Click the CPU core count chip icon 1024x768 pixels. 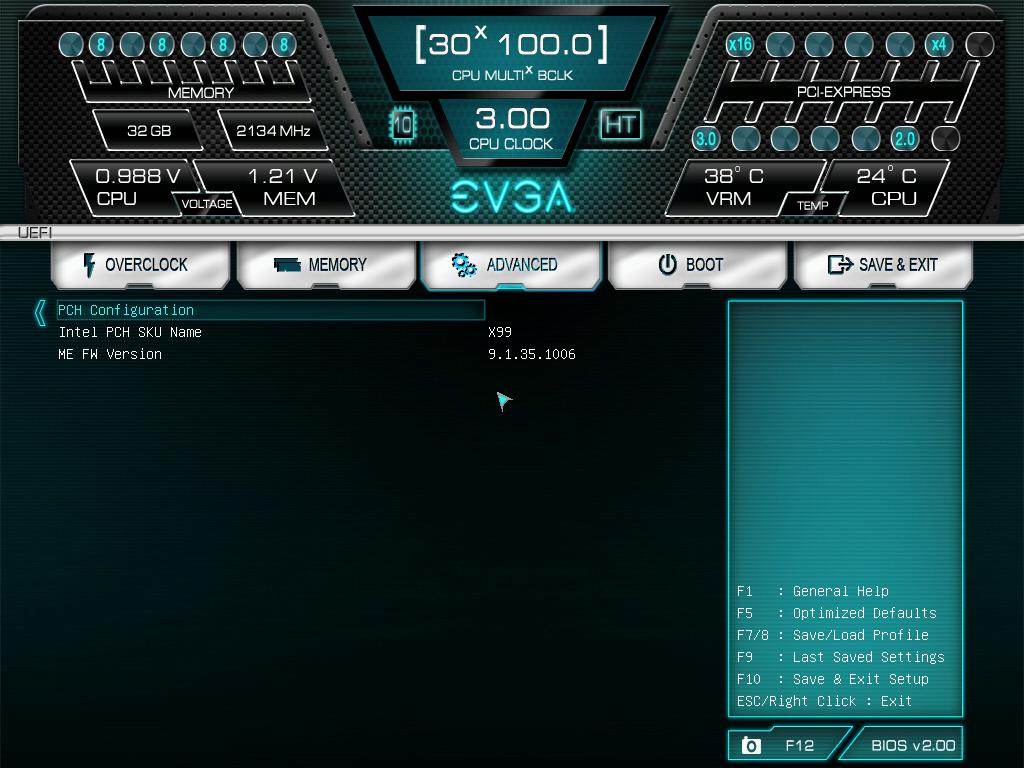point(402,125)
